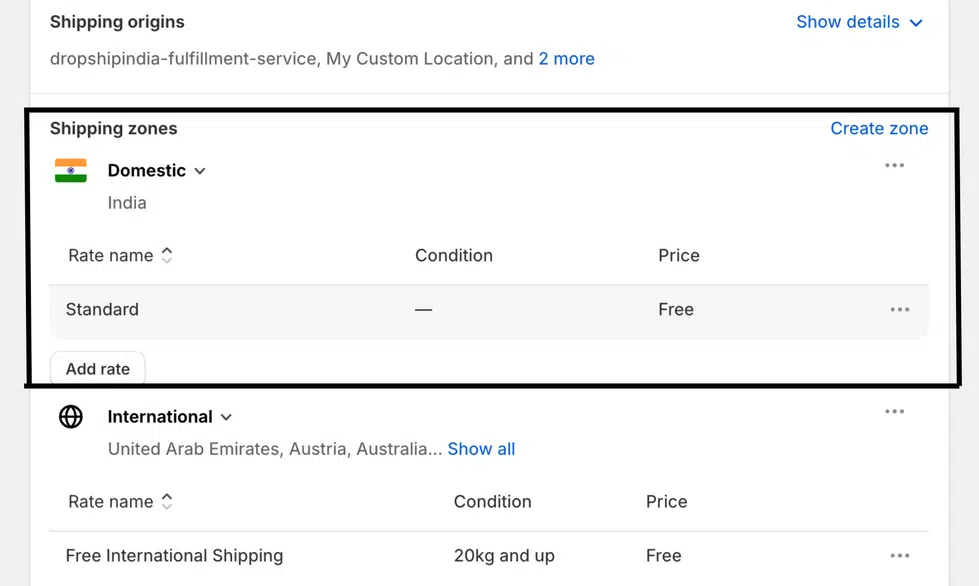Viewport: 979px width, 586px height.
Task: Show all countries in the International zone
Action: (481, 449)
